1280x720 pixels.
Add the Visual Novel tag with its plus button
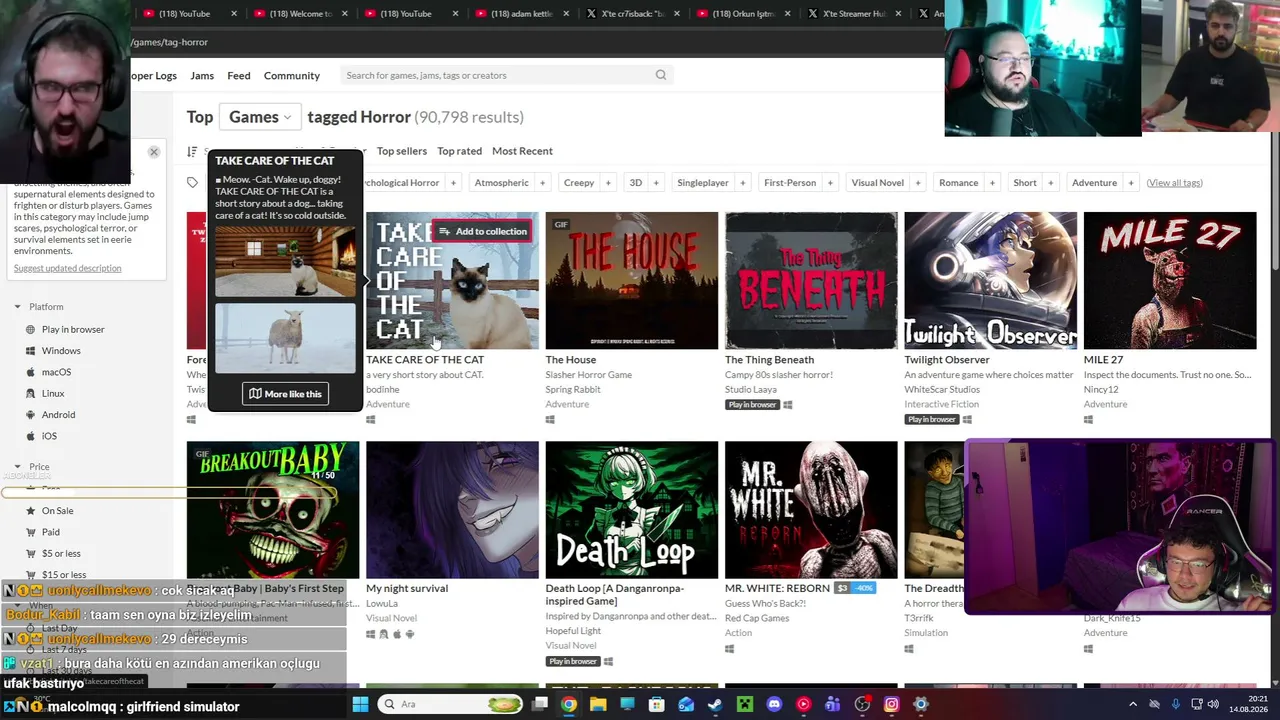[x=918, y=183]
